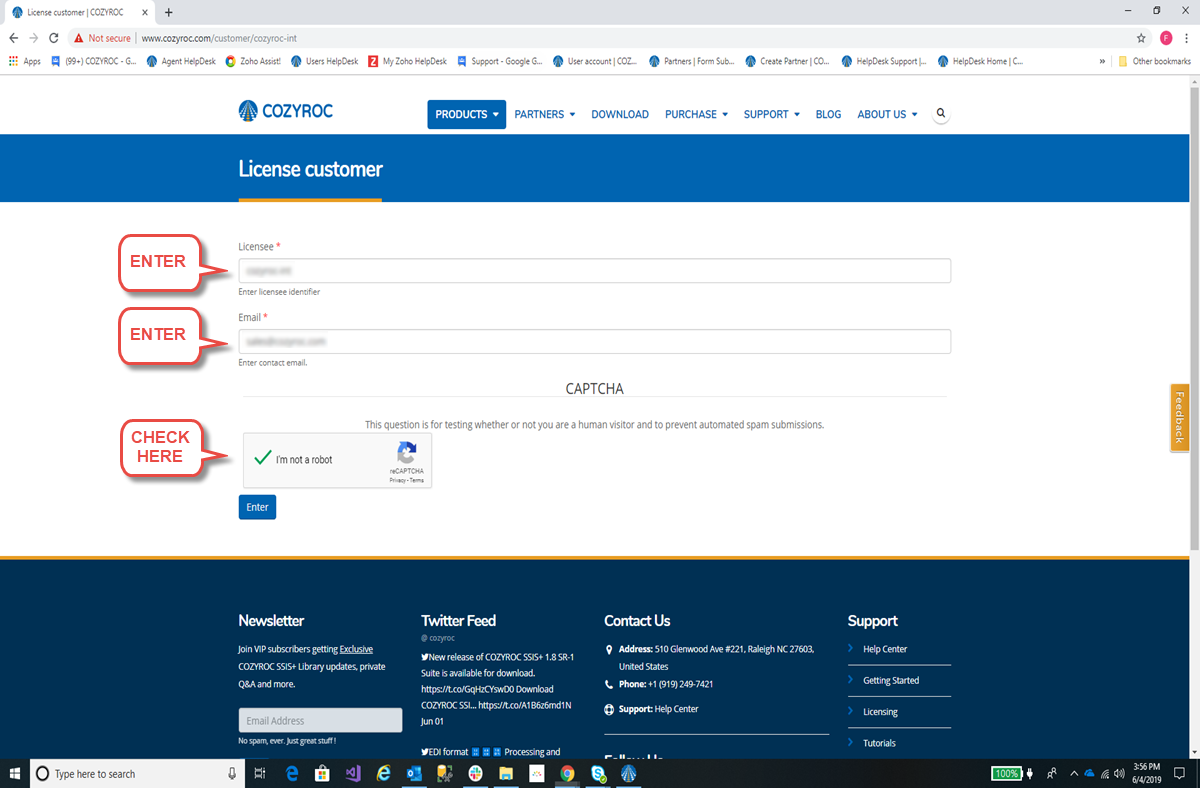The image size is (1200, 788).
Task: Open the site search magnifier icon
Action: tap(941, 114)
